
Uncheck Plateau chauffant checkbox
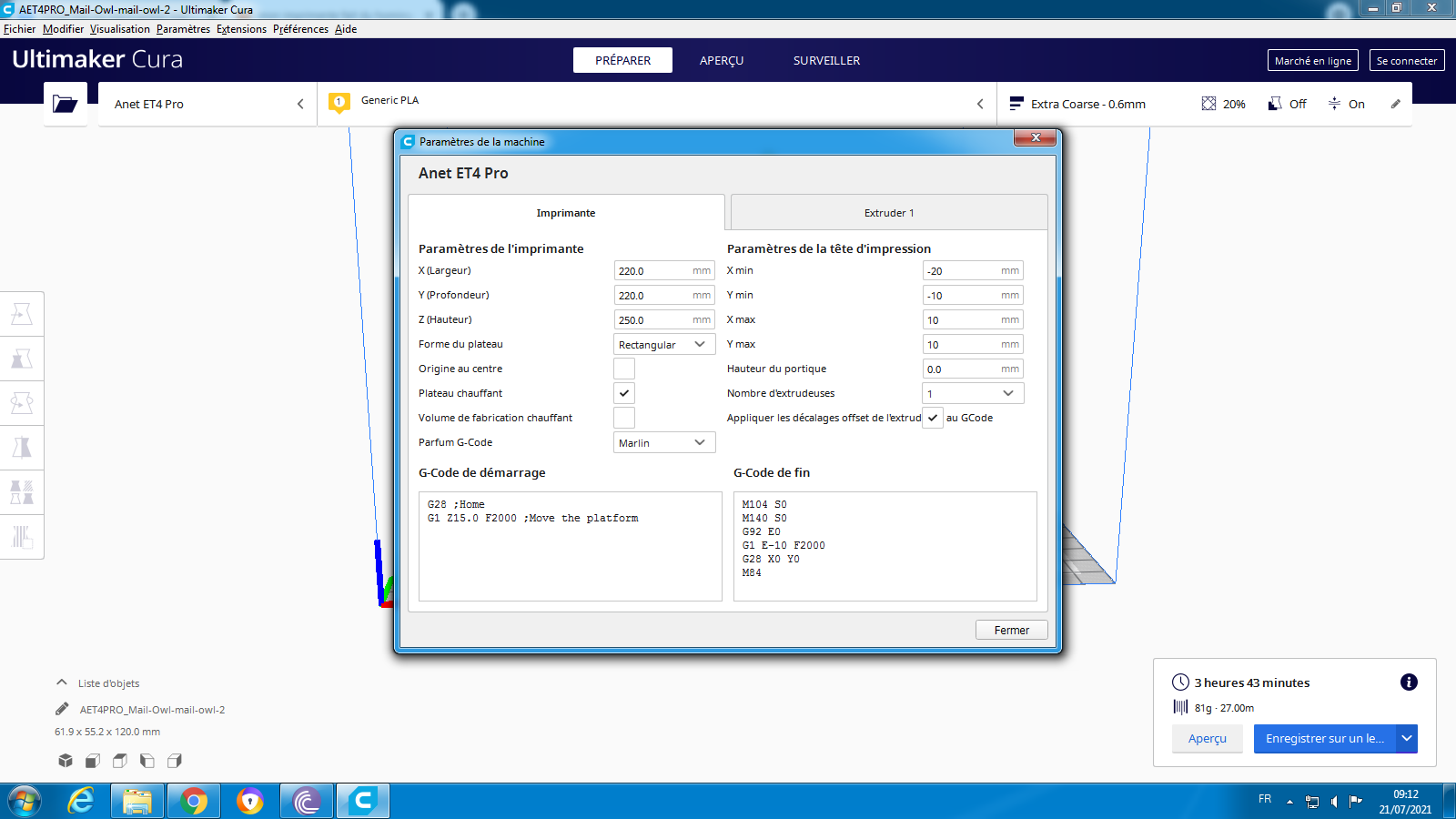624,393
